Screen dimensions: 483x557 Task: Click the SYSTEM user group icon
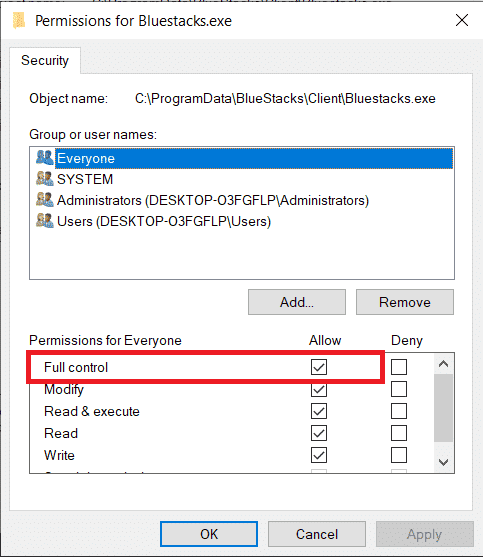coord(44,179)
